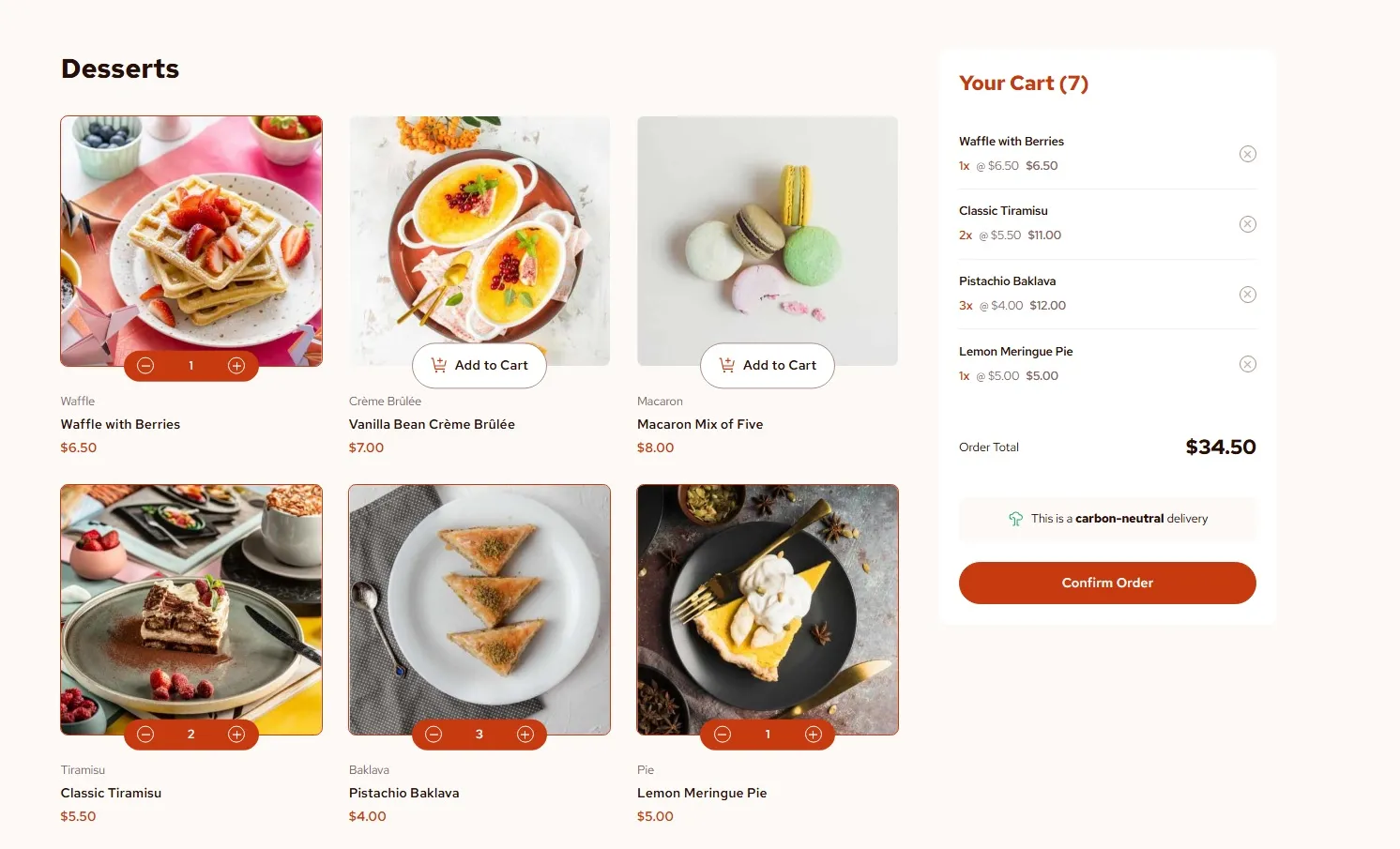Screen dimensions: 1400x849
Task: Decrease Classic Tiramisu quantity
Action: coord(145,735)
